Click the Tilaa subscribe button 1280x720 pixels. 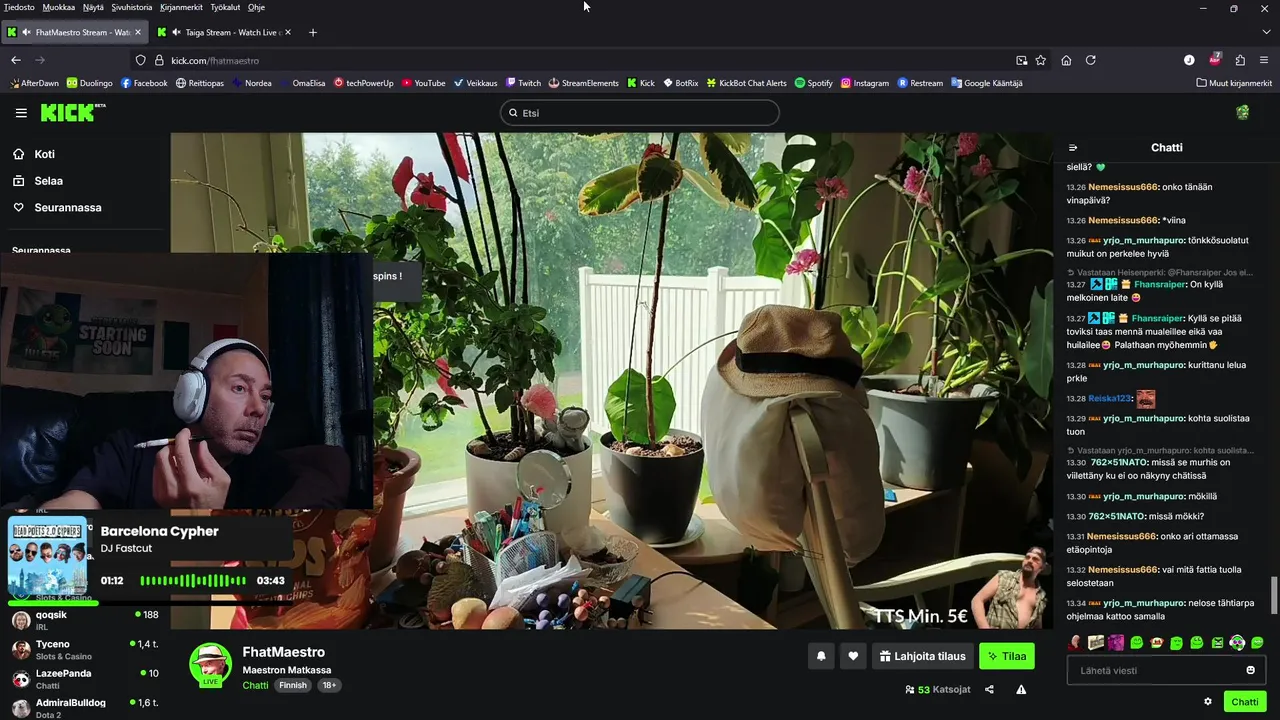point(1007,656)
